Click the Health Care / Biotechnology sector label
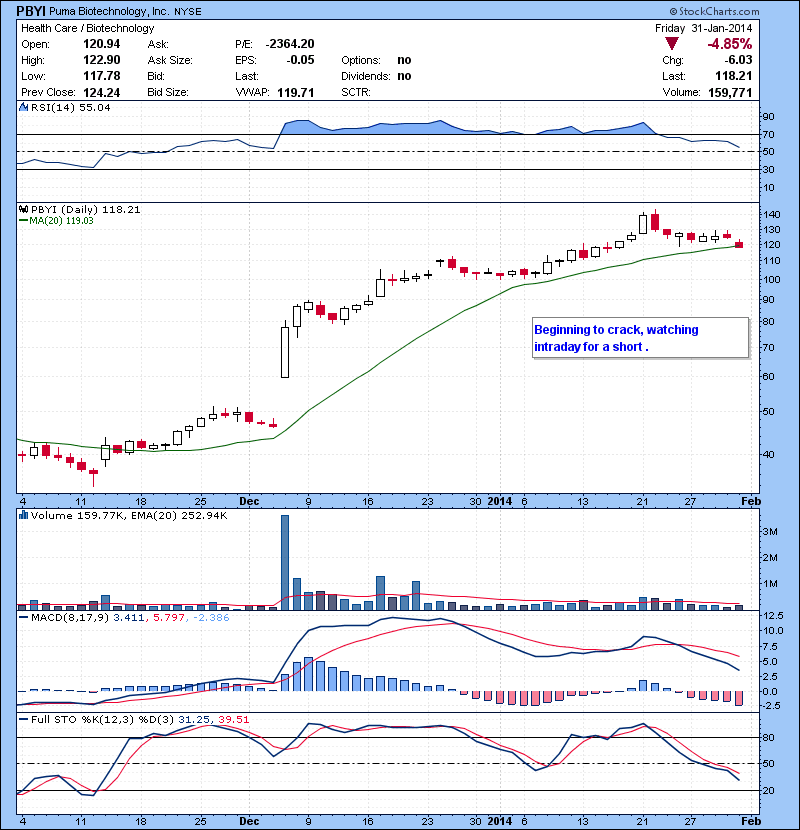Viewport: 800px width, 830px height. point(87,28)
